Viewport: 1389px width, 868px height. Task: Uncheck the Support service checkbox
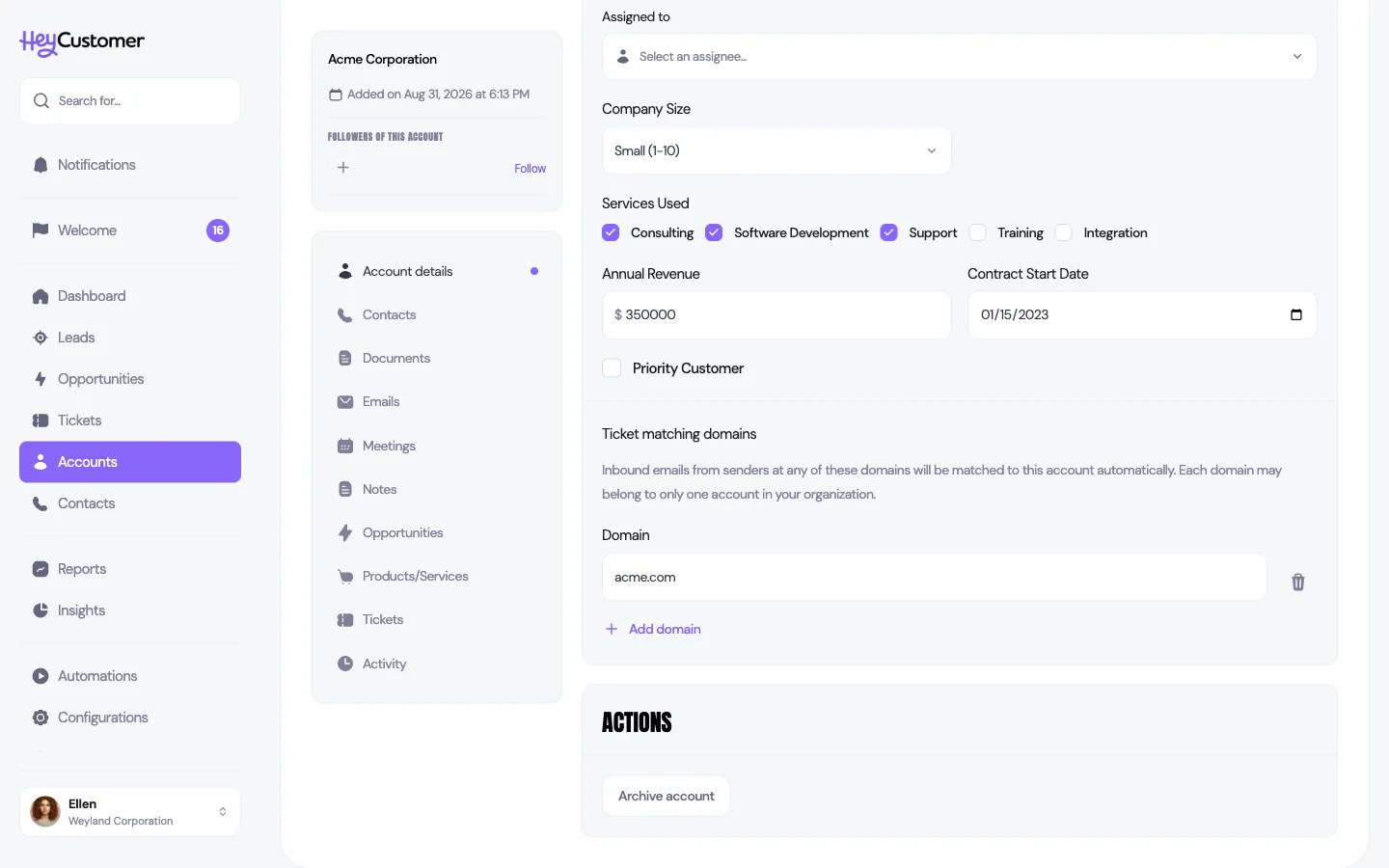click(889, 232)
